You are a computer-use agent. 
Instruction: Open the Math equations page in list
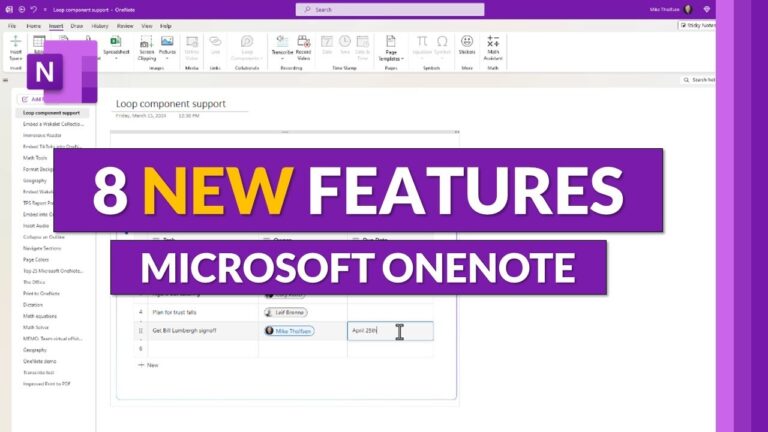pos(40,316)
